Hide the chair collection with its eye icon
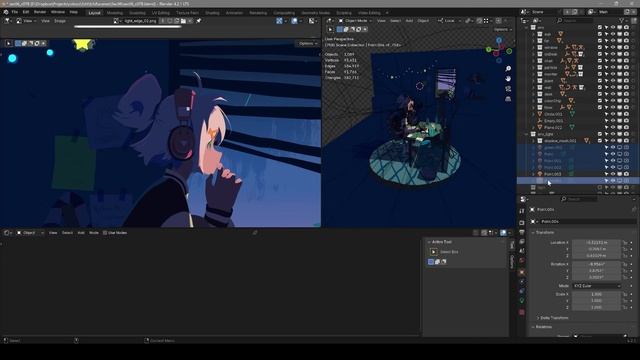This screenshot has height=360, width=640. click(x=613, y=61)
